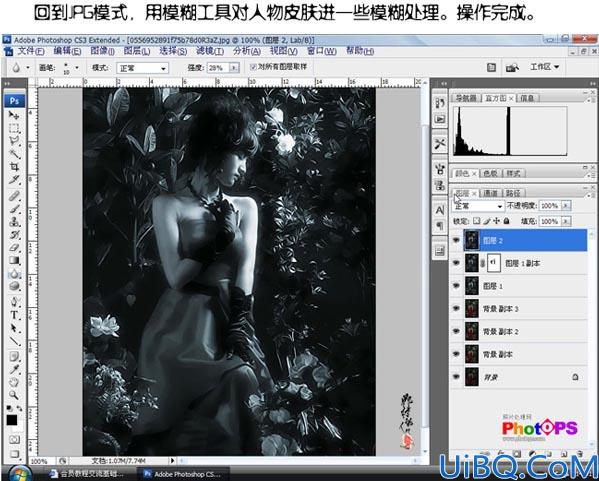Open tool preset picker arrow
The height and width of the screenshot is (481, 599).
pos(28,68)
